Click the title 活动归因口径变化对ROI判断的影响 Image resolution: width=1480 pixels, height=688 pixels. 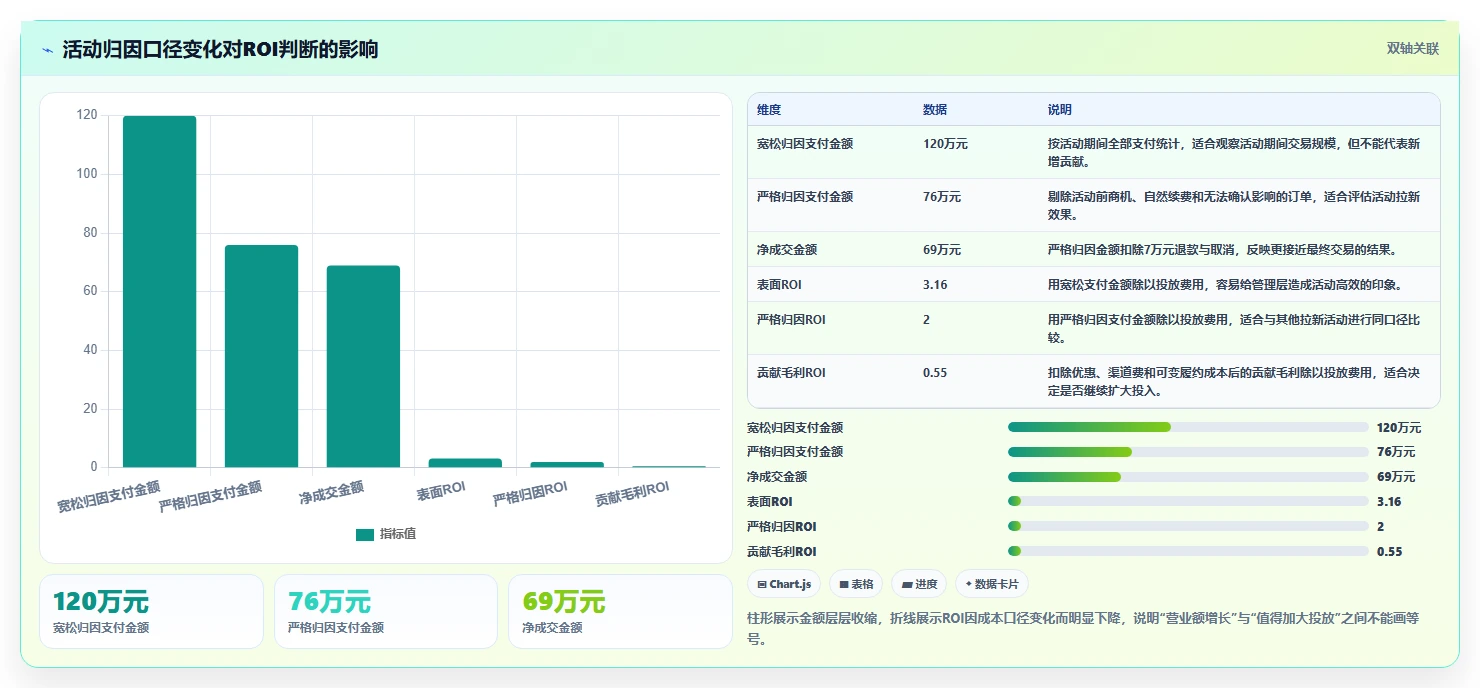coord(220,49)
